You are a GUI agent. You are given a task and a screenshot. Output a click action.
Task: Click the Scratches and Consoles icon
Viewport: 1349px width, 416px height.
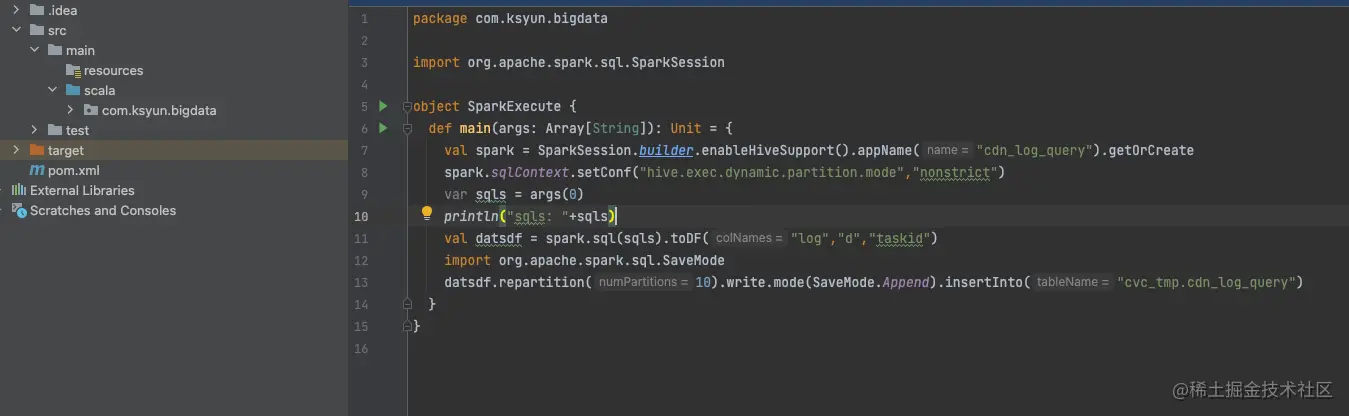click(19, 210)
